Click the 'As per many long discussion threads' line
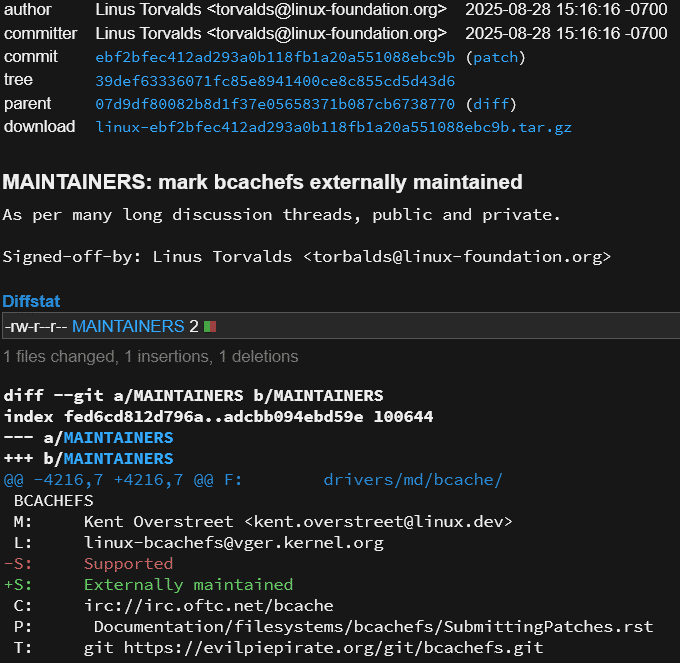 click(281, 215)
